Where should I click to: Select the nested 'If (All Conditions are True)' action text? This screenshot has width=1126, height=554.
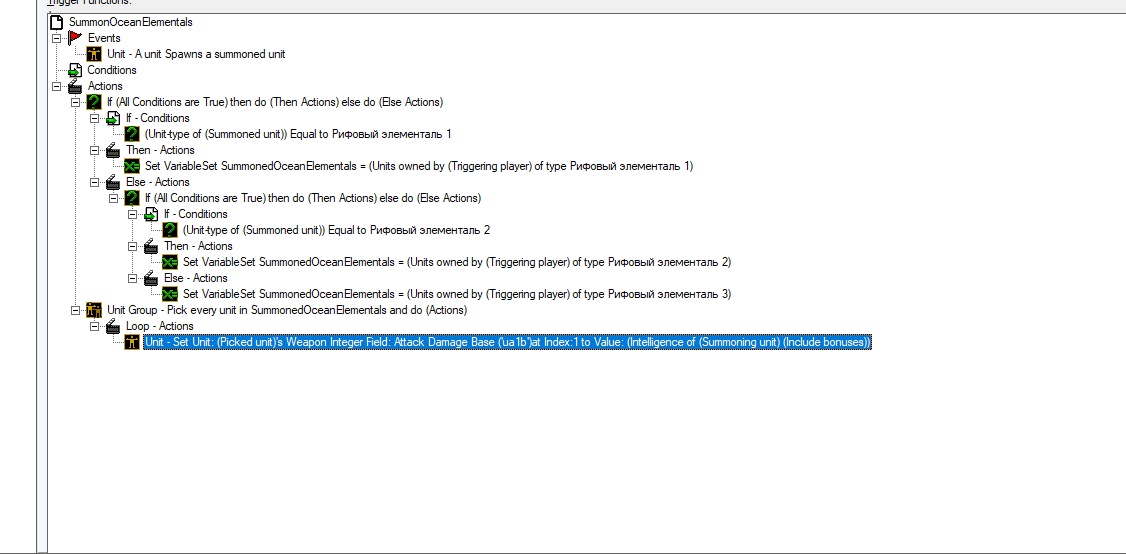pos(313,198)
